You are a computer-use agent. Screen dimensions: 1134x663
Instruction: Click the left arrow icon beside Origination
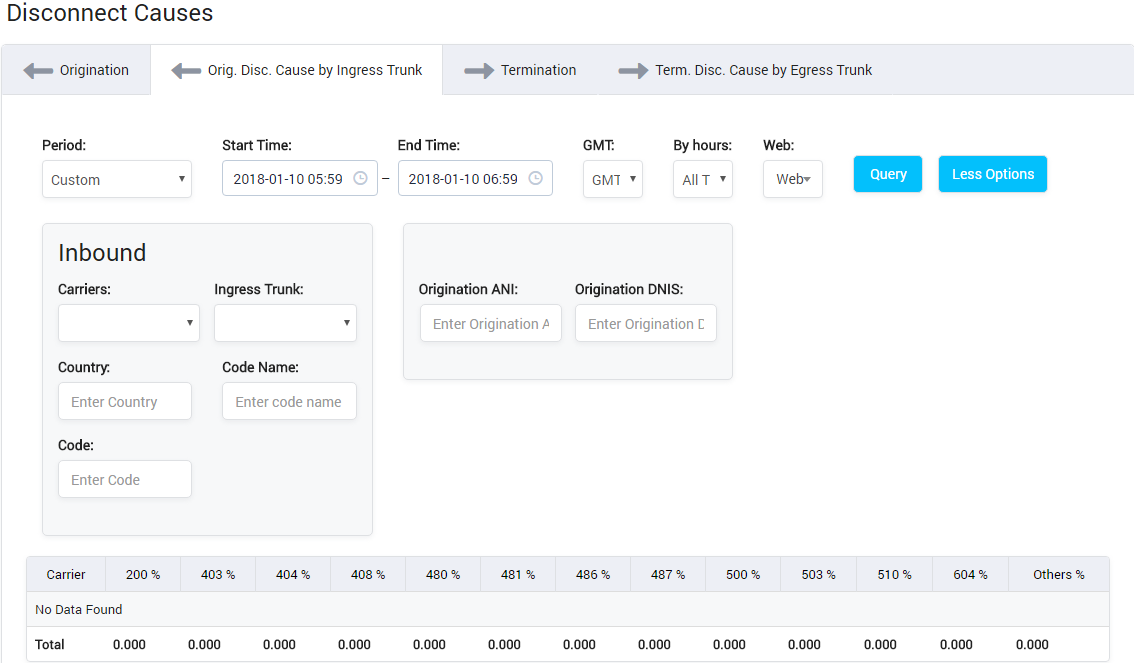click(x=38, y=71)
